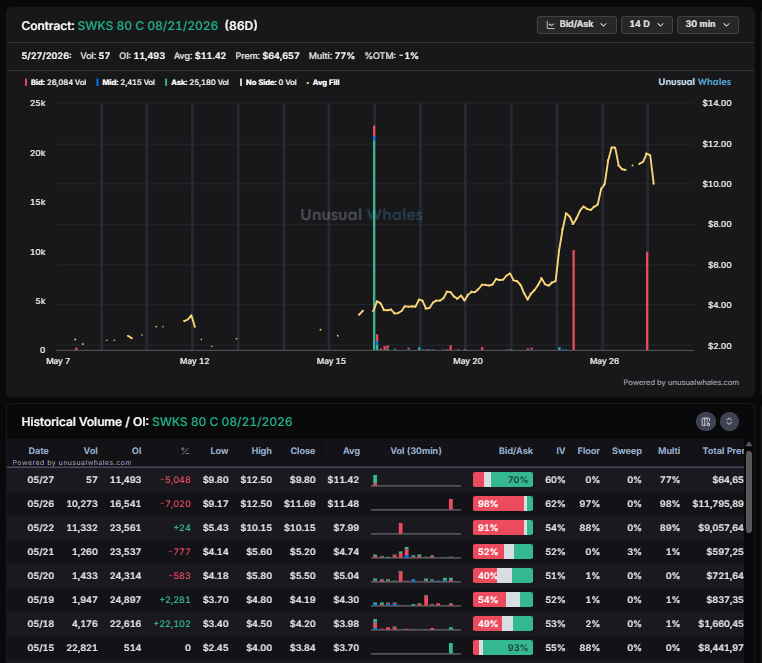762x663 pixels.
Task: Click the 40% bid/ask bar for 05/20
Action: (x=503, y=576)
